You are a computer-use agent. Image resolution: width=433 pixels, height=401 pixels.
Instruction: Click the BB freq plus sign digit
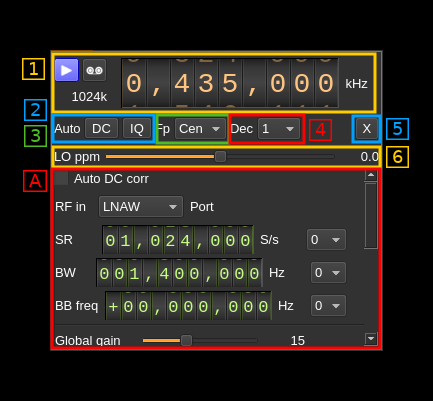113,306
